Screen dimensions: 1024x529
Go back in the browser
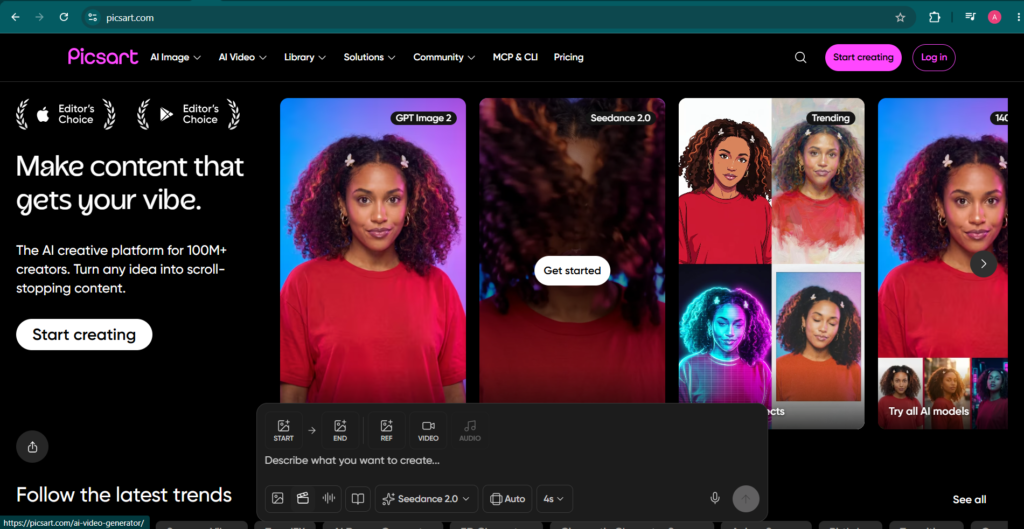[16, 18]
